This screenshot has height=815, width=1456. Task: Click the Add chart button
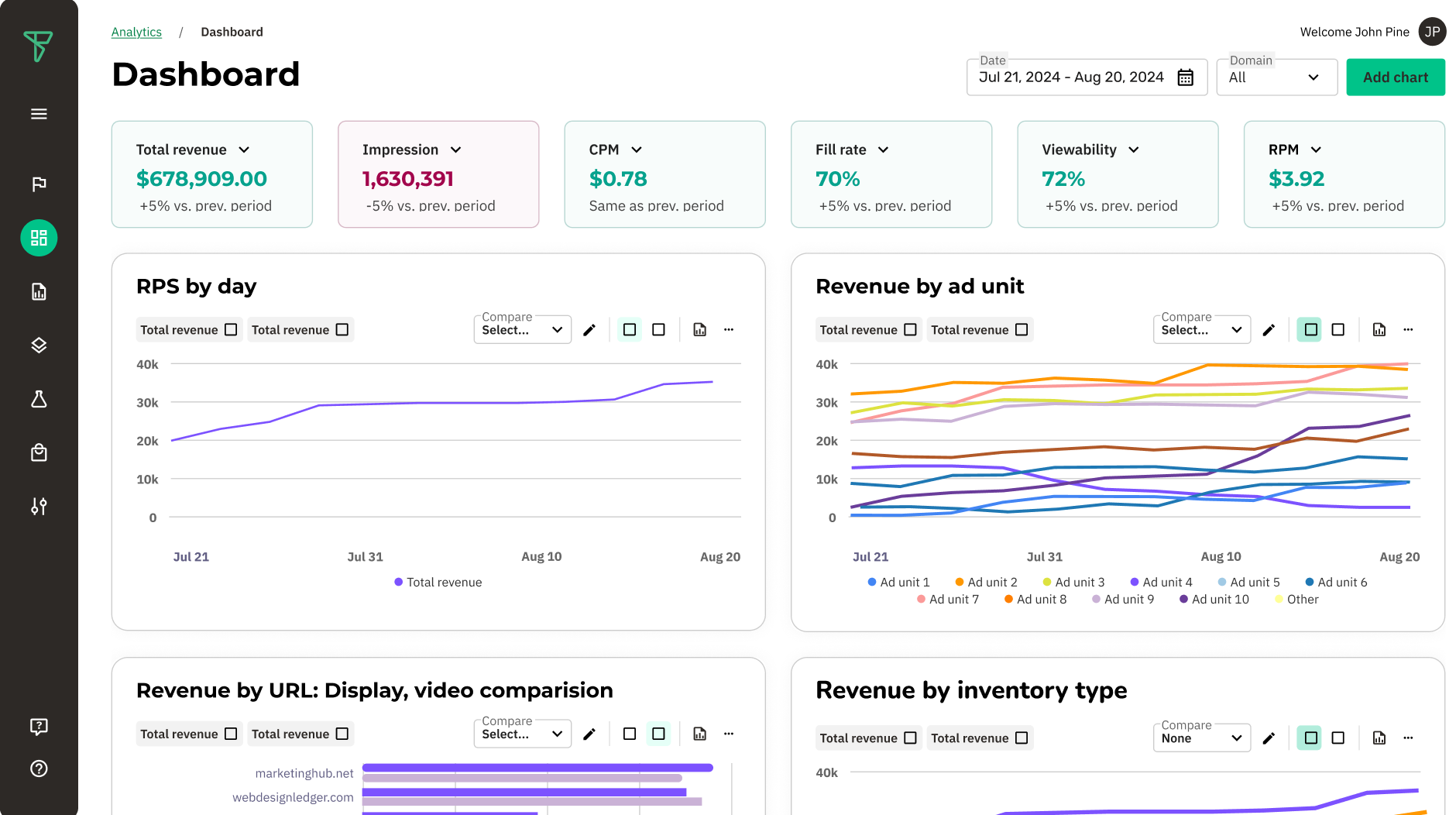click(1395, 77)
